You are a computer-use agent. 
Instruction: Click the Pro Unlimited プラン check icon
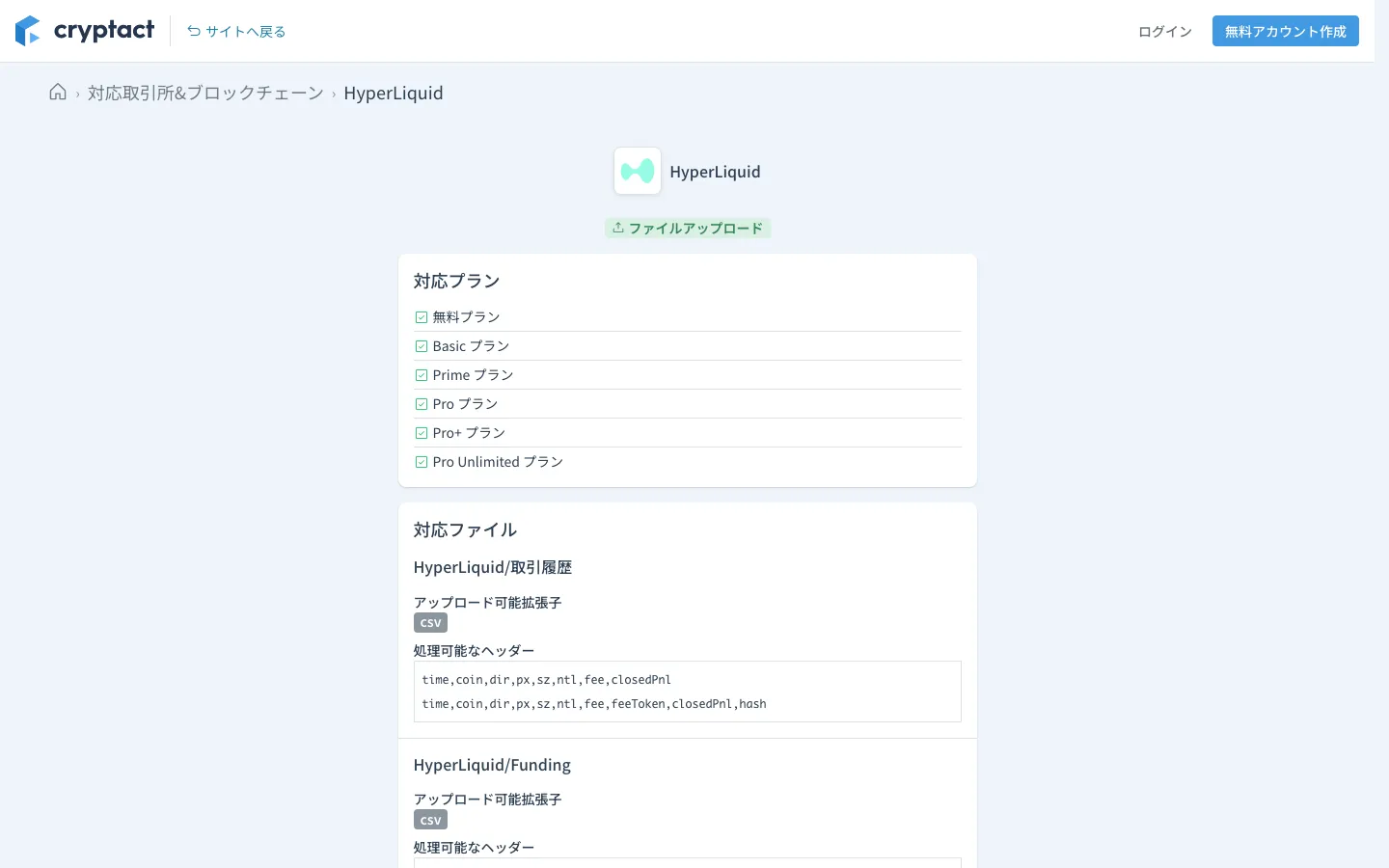click(x=422, y=462)
